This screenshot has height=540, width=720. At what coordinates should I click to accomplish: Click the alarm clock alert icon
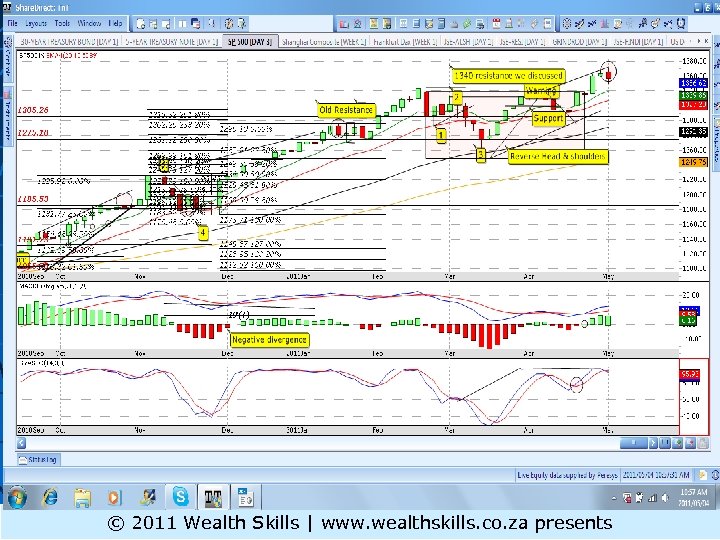pos(681,23)
